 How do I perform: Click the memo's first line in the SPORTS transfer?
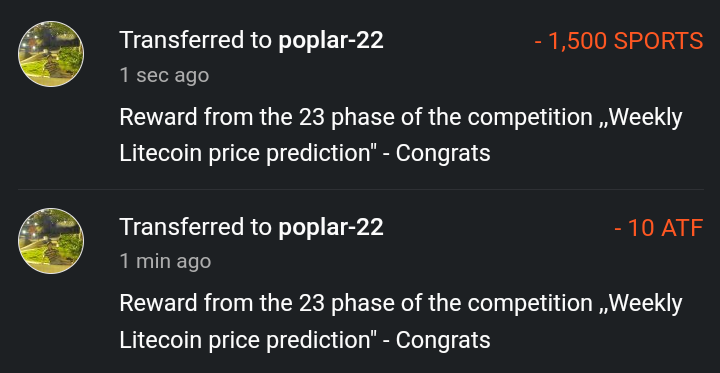point(400,118)
